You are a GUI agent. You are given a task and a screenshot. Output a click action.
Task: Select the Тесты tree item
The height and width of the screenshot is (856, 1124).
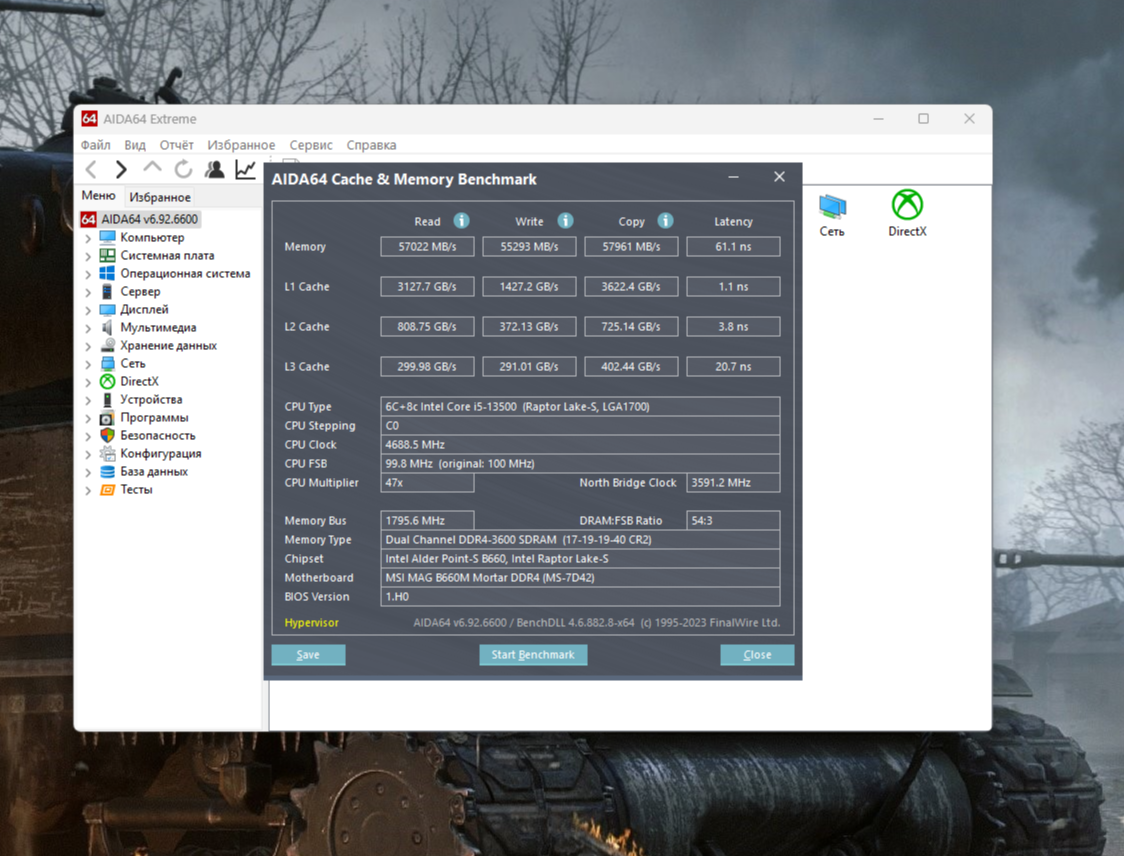[x=136, y=490]
